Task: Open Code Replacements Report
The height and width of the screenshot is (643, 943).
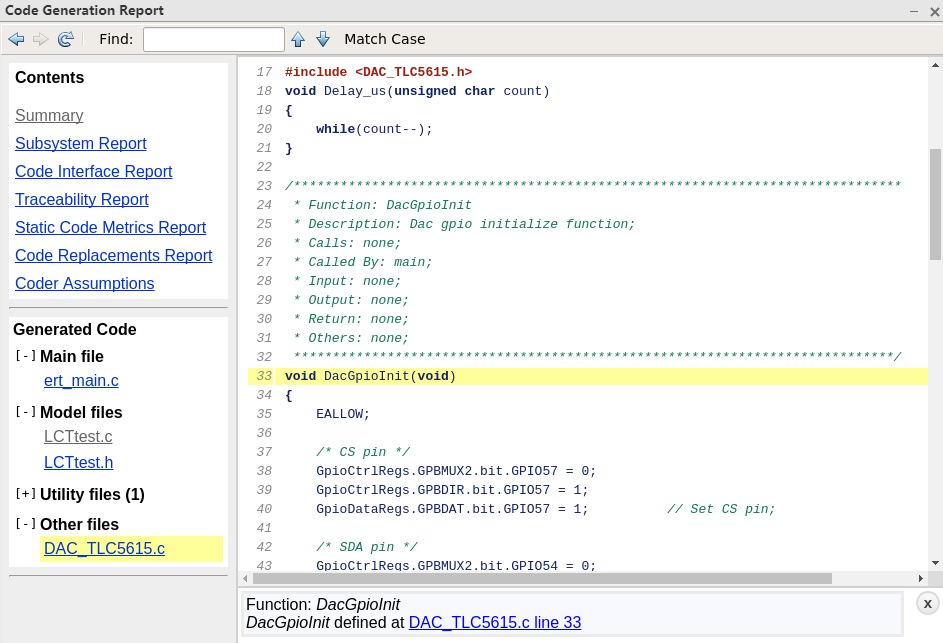Action: point(113,255)
